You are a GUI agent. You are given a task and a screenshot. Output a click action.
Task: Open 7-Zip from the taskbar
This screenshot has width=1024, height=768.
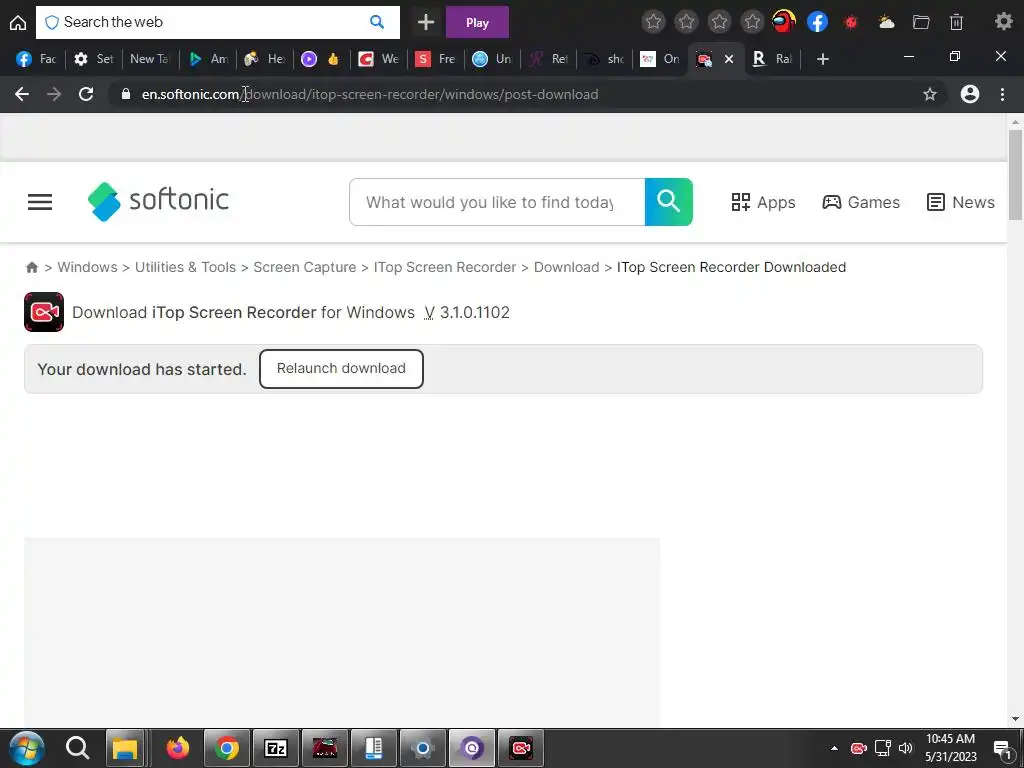(x=276, y=748)
